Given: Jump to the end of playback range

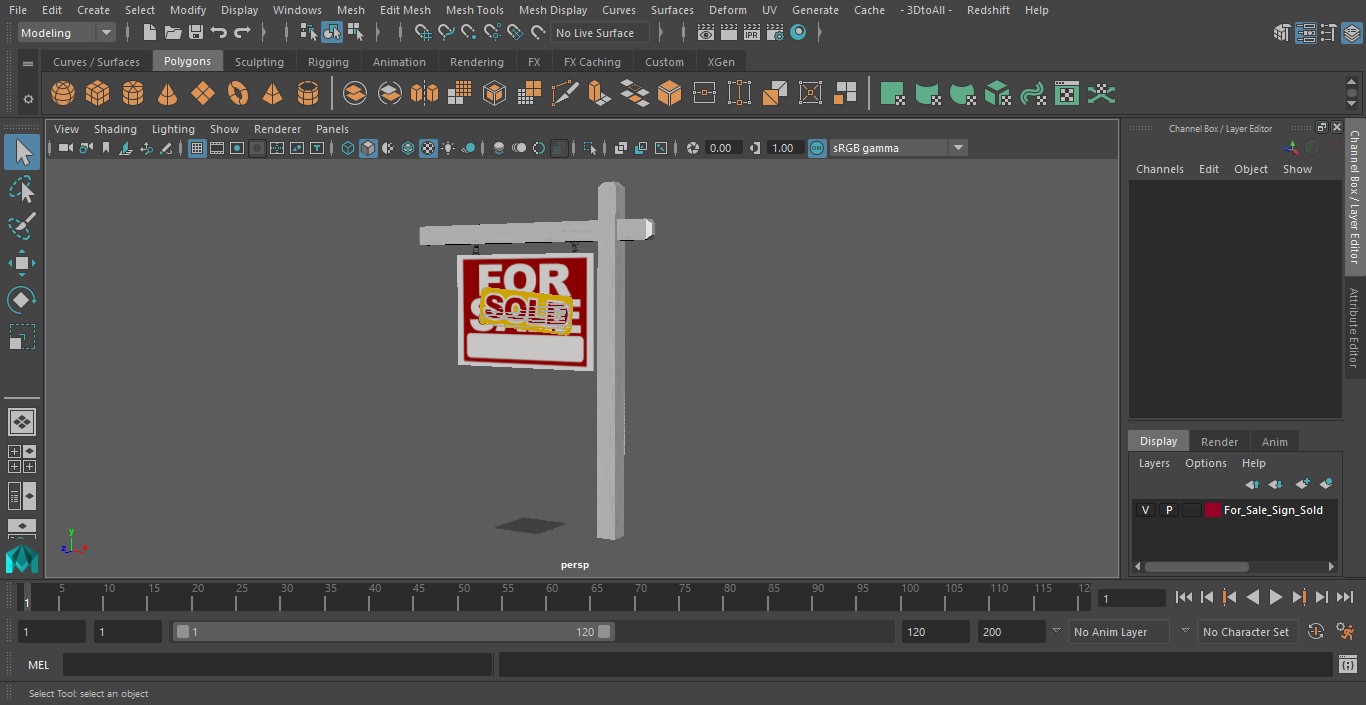Looking at the screenshot, I should click(x=1345, y=597).
